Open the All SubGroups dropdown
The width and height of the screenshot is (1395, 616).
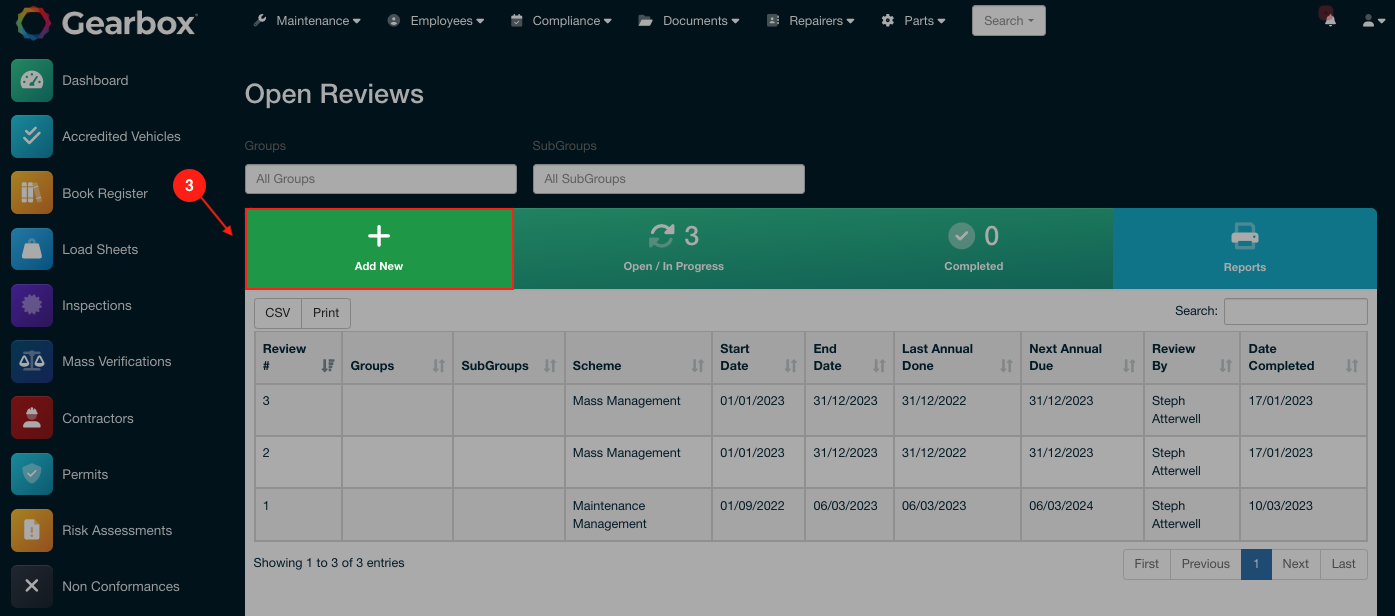pyautogui.click(x=669, y=179)
